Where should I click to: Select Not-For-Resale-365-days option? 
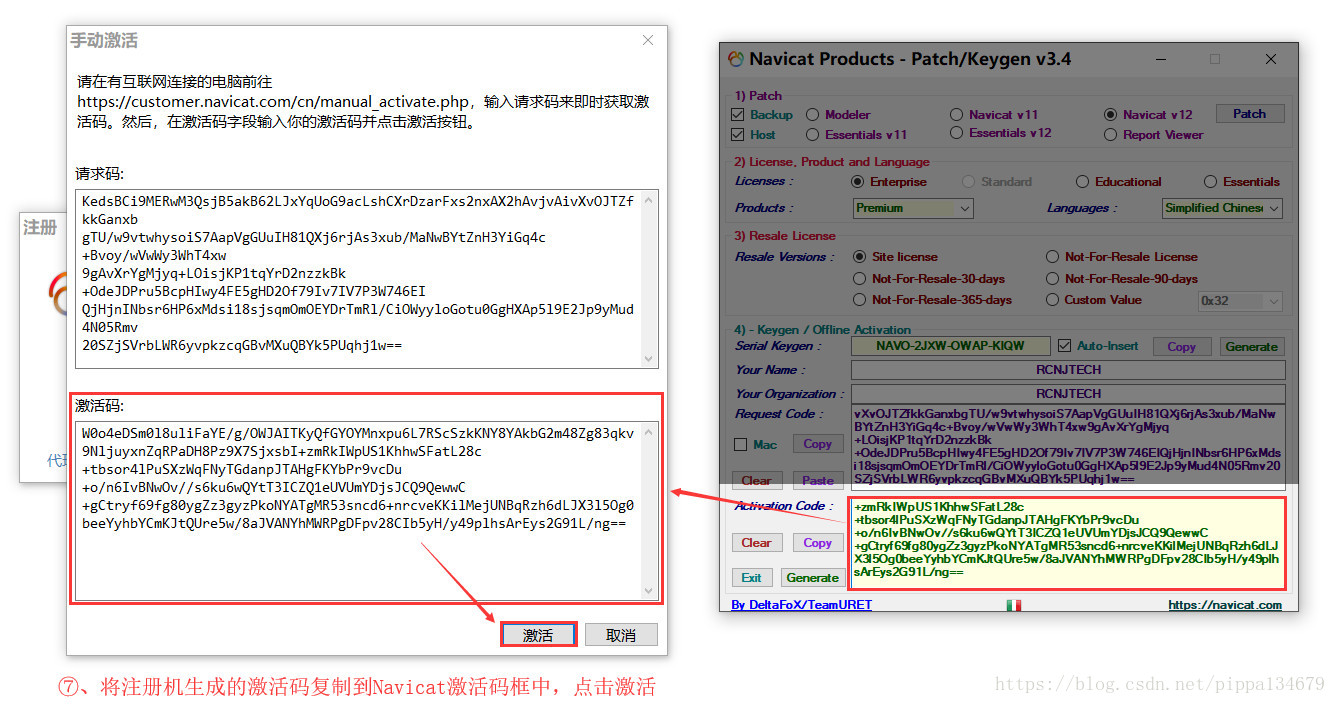[859, 300]
